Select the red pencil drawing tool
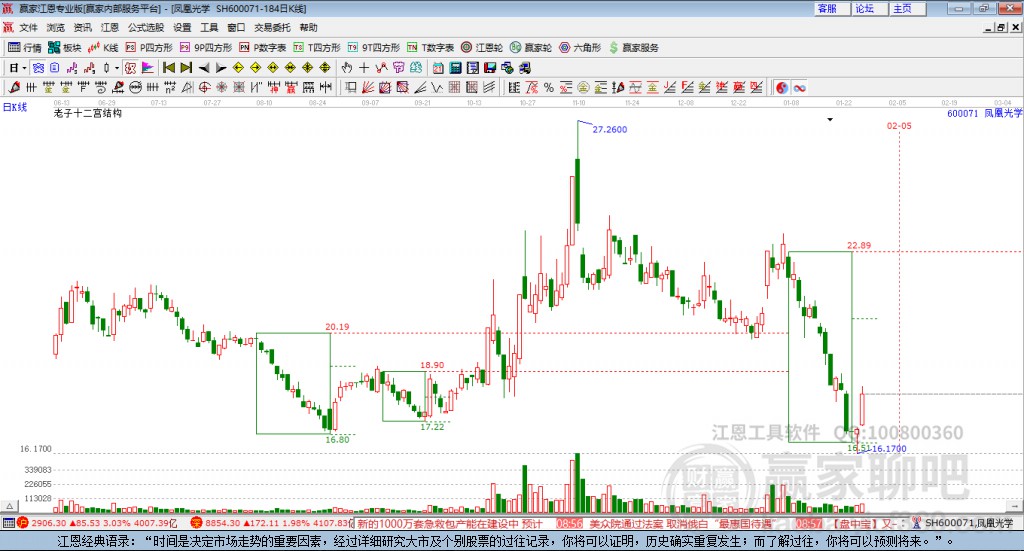The height and width of the screenshot is (551, 1024). 13,87
